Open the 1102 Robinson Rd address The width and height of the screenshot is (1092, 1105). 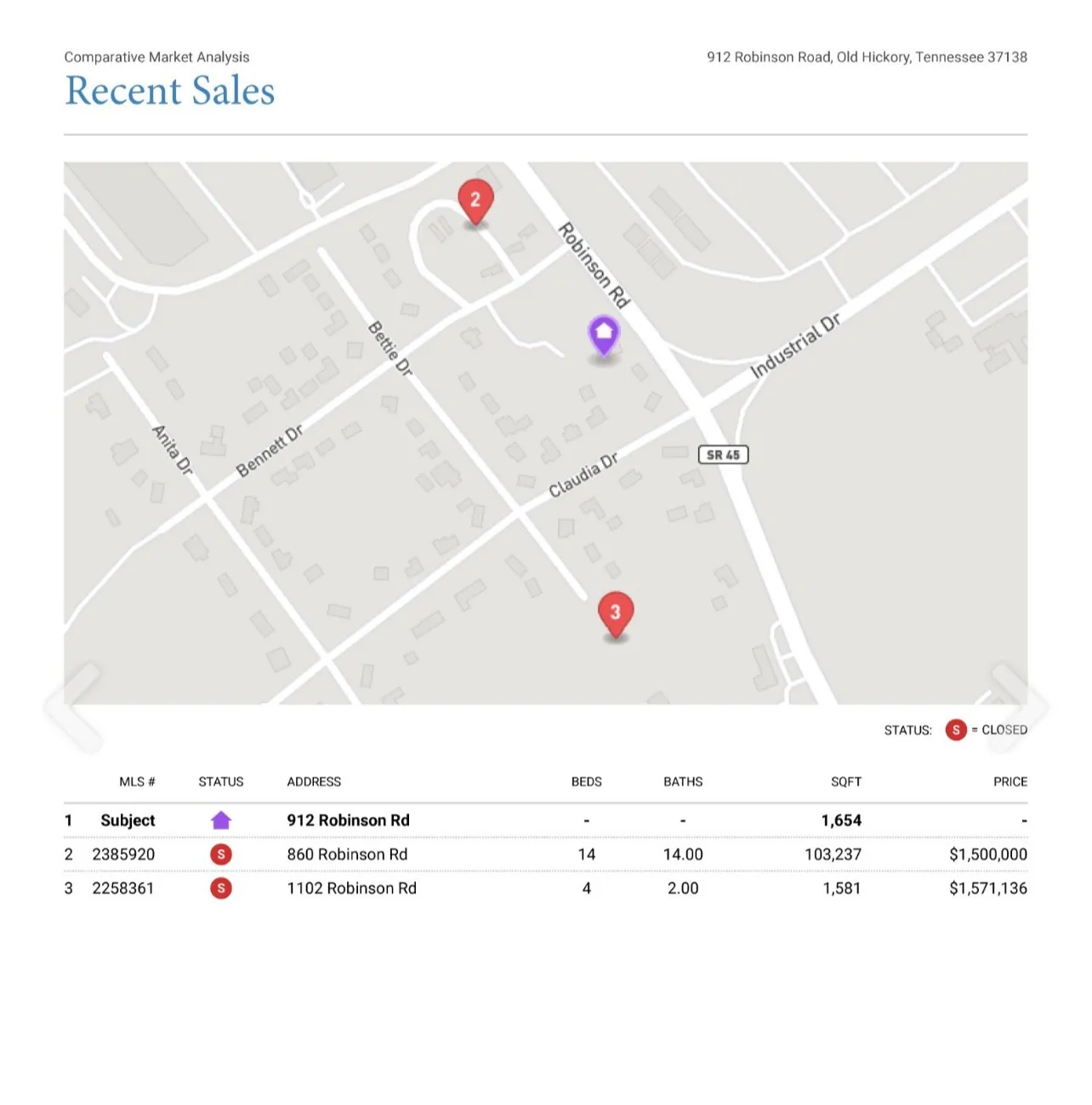click(x=351, y=888)
